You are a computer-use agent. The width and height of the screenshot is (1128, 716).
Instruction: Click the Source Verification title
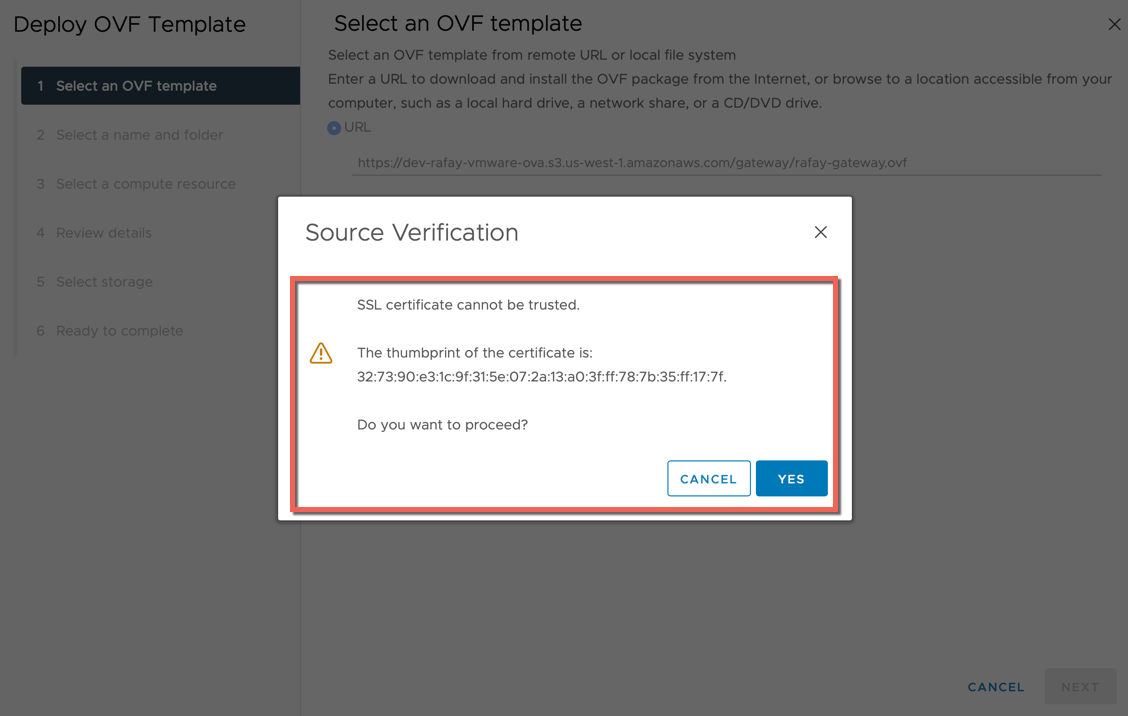[411, 232]
